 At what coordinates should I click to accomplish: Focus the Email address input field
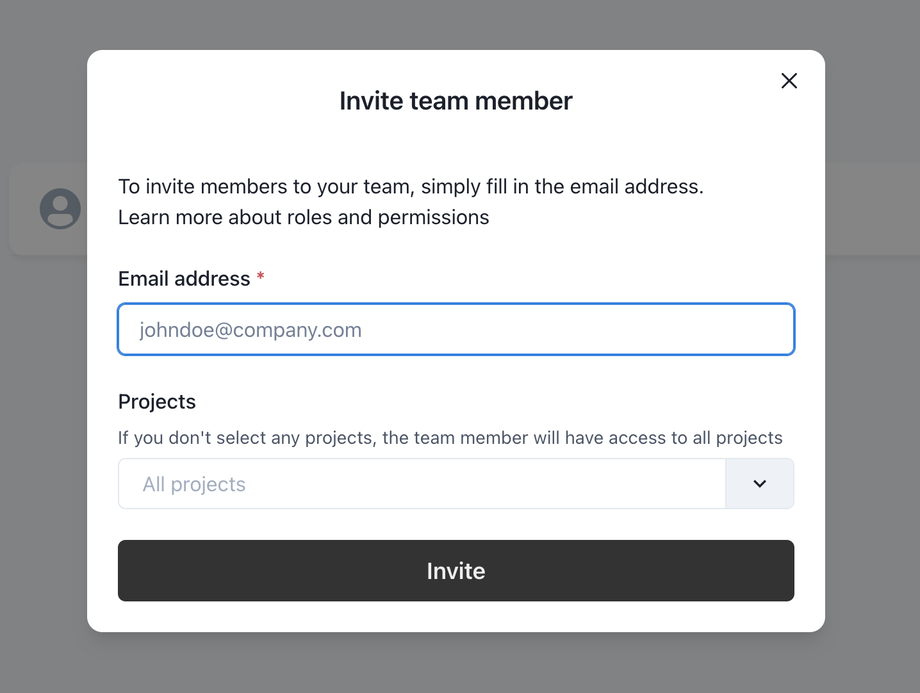pyautogui.click(x=456, y=330)
